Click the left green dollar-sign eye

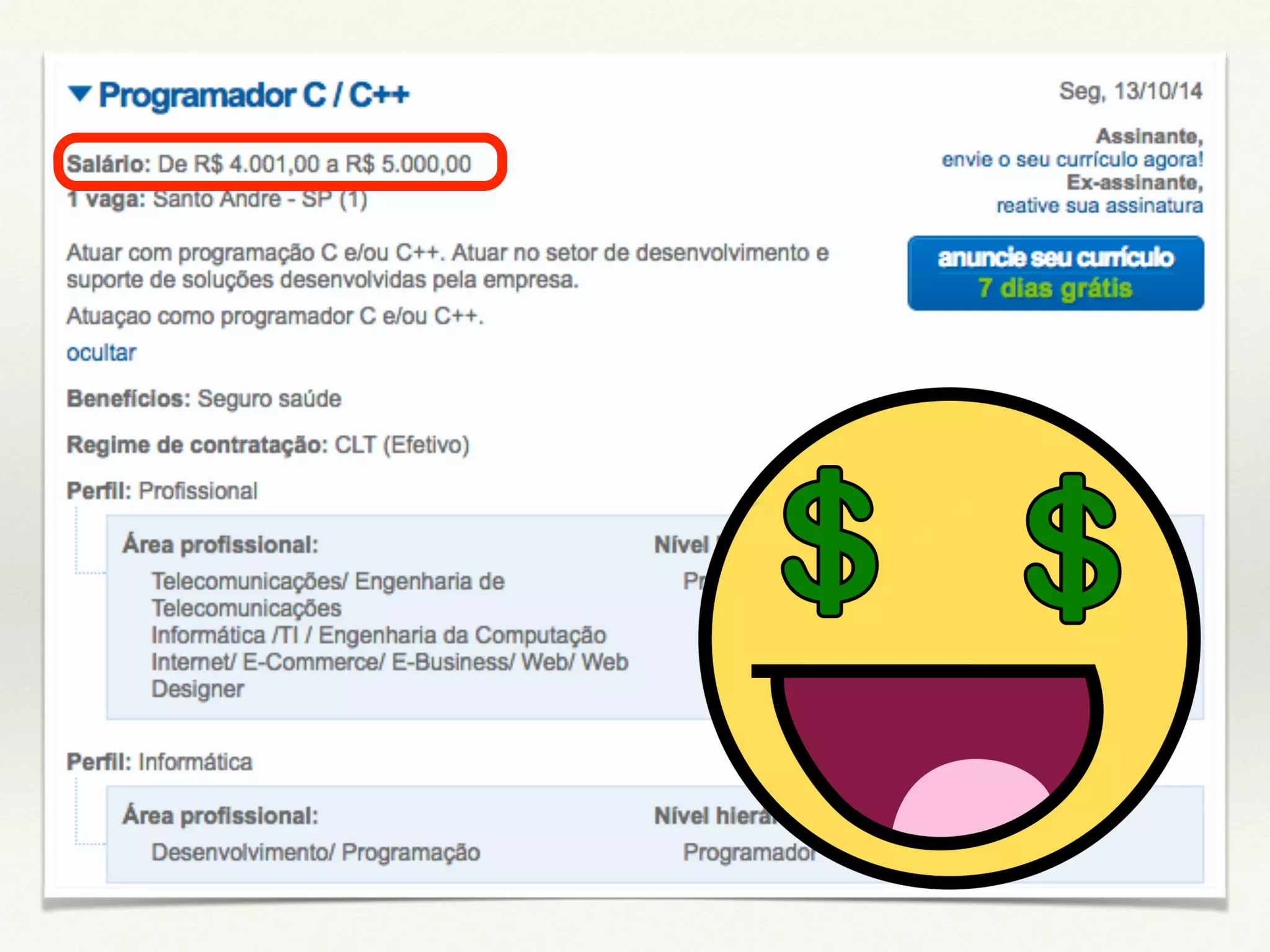[829, 542]
